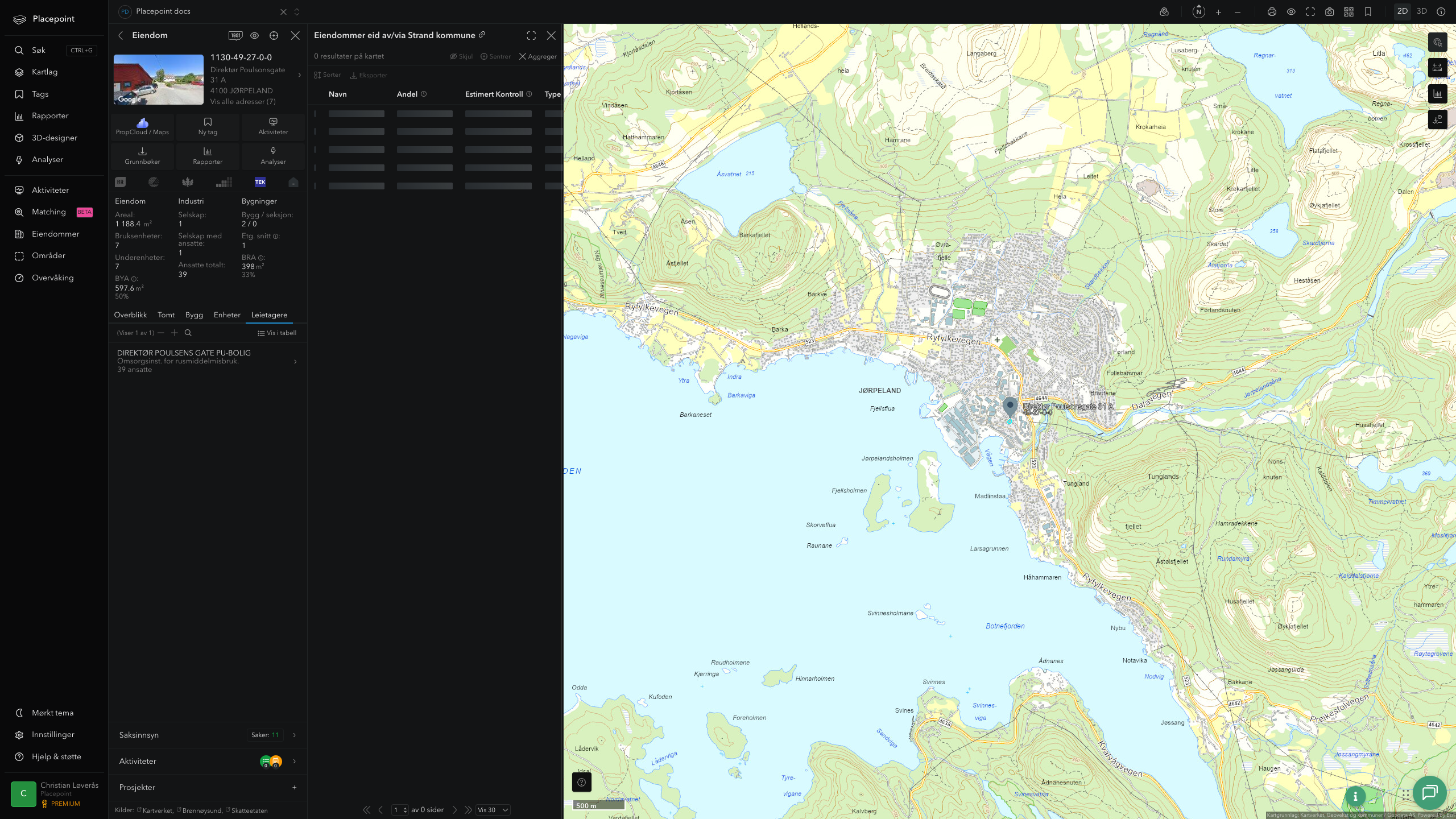1456x819 pixels.
Task: Switch to Enheter tab
Action: click(x=227, y=315)
